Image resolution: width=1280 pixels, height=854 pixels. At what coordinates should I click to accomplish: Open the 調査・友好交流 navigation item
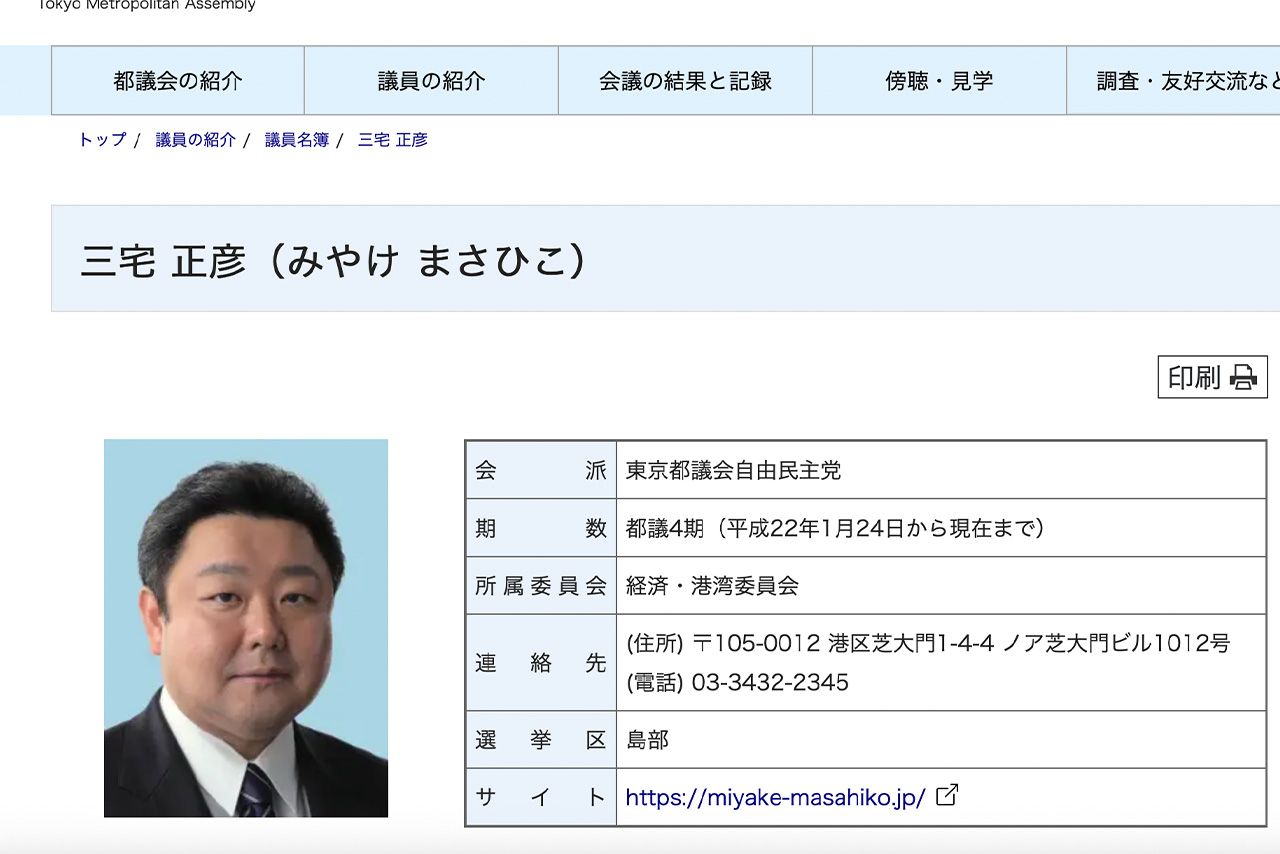[x=1180, y=81]
